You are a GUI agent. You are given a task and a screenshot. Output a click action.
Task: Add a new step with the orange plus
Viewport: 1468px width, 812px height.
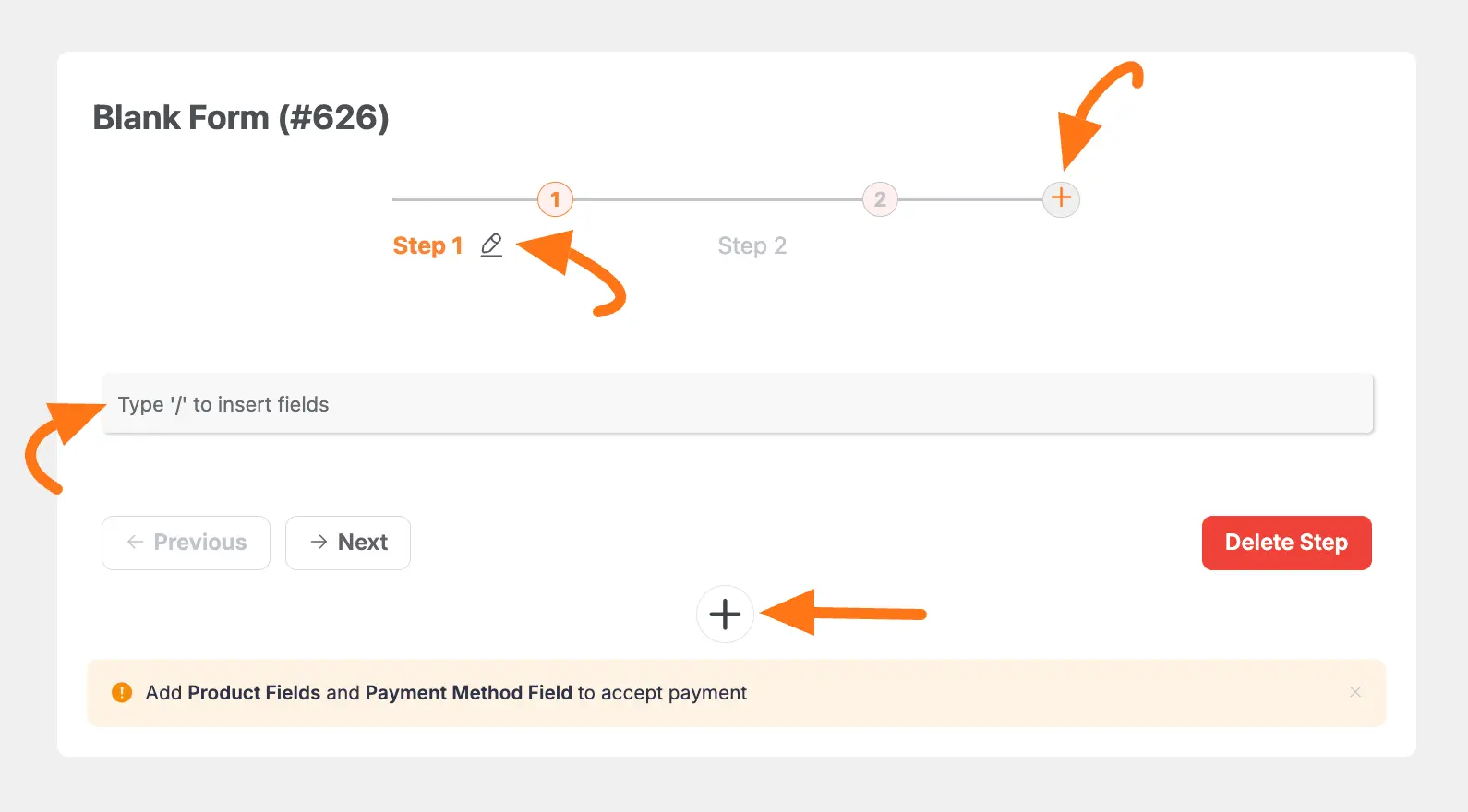pyautogui.click(x=1061, y=198)
